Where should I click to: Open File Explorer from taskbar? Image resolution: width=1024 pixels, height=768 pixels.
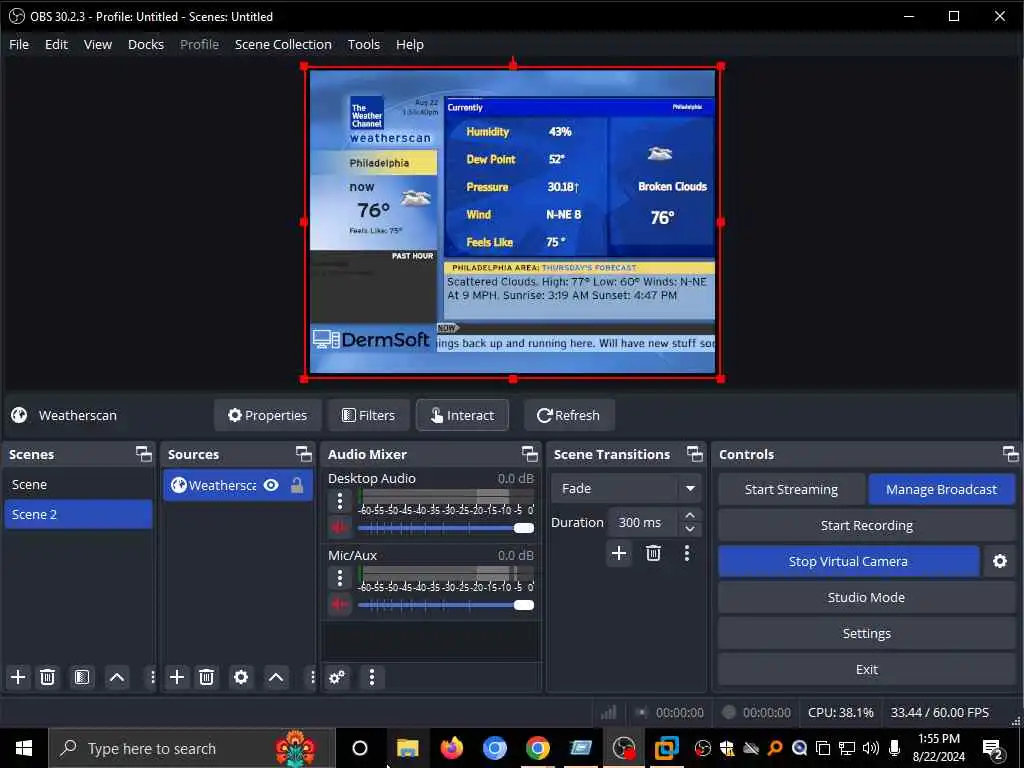pyautogui.click(x=408, y=748)
